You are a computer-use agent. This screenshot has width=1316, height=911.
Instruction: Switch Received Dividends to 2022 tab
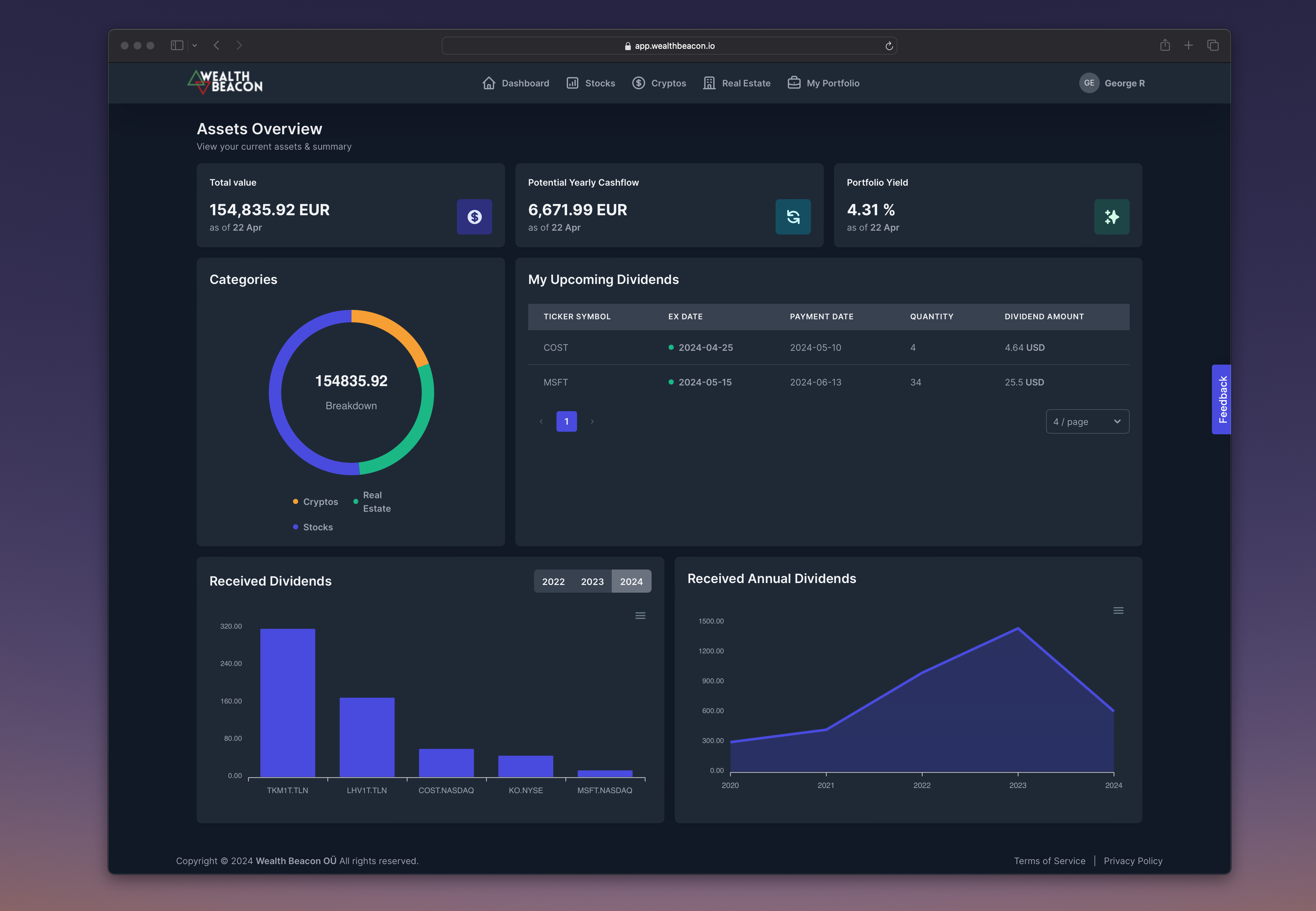(x=553, y=582)
